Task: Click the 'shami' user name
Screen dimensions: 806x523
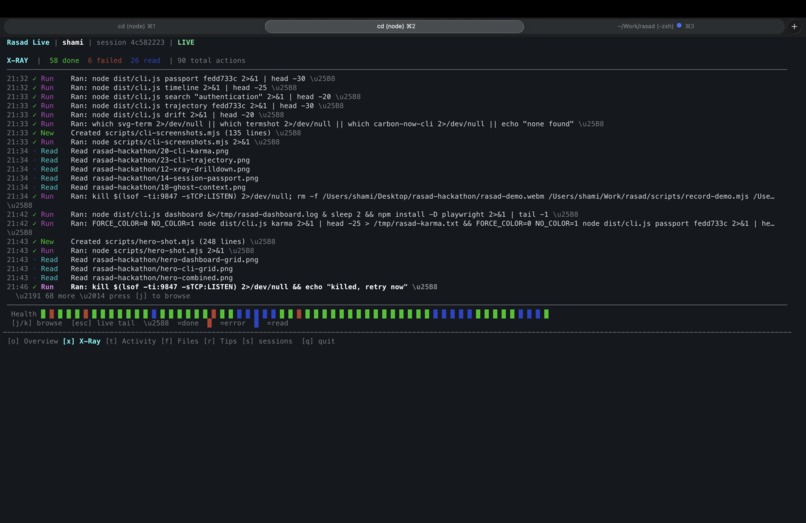Action: pos(72,43)
